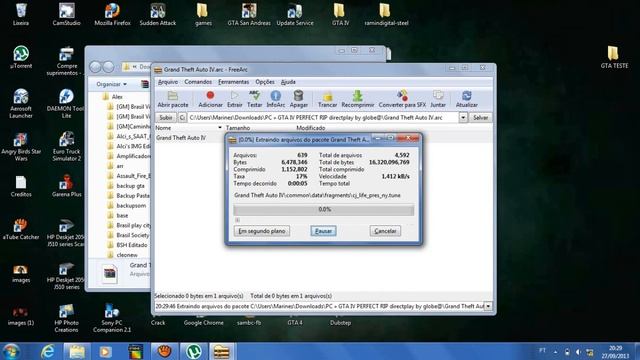Open CamStudio desktop icon
The width and height of the screenshot is (640, 360).
[67, 14]
